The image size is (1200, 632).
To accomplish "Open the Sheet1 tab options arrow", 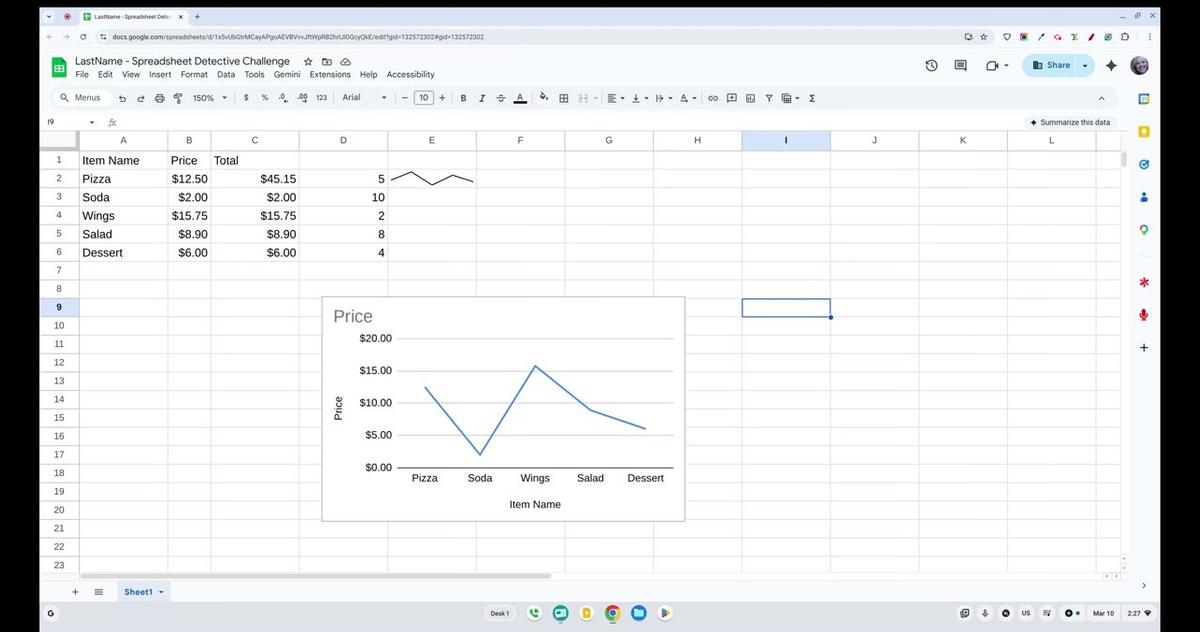I will pos(162,592).
